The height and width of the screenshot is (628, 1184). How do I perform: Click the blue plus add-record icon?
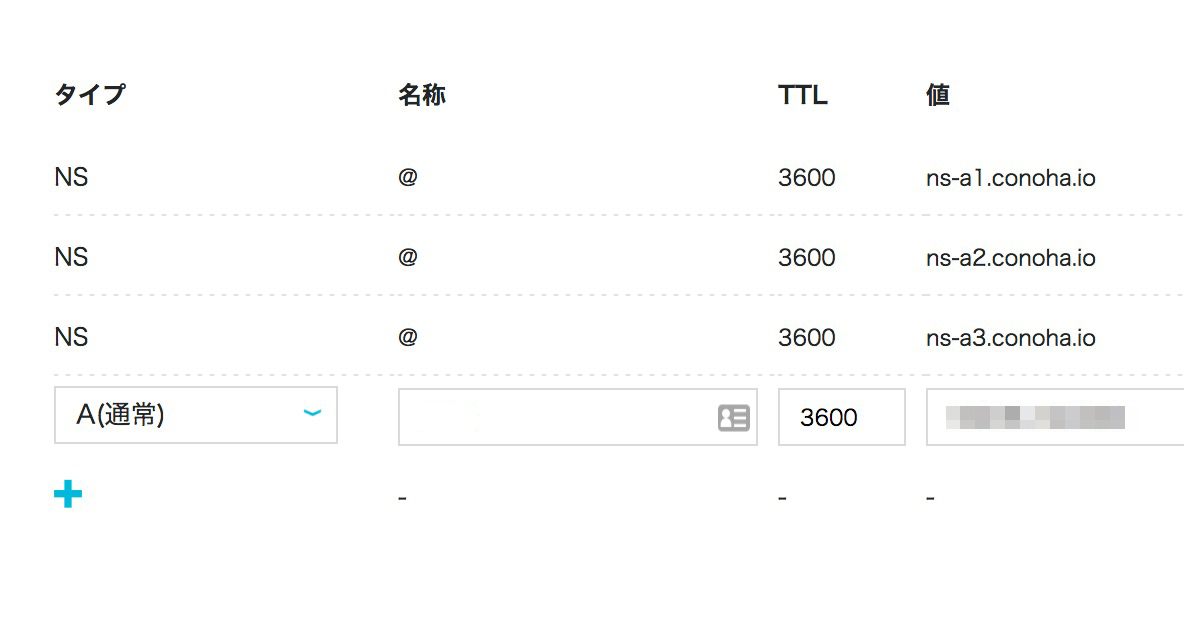(68, 494)
